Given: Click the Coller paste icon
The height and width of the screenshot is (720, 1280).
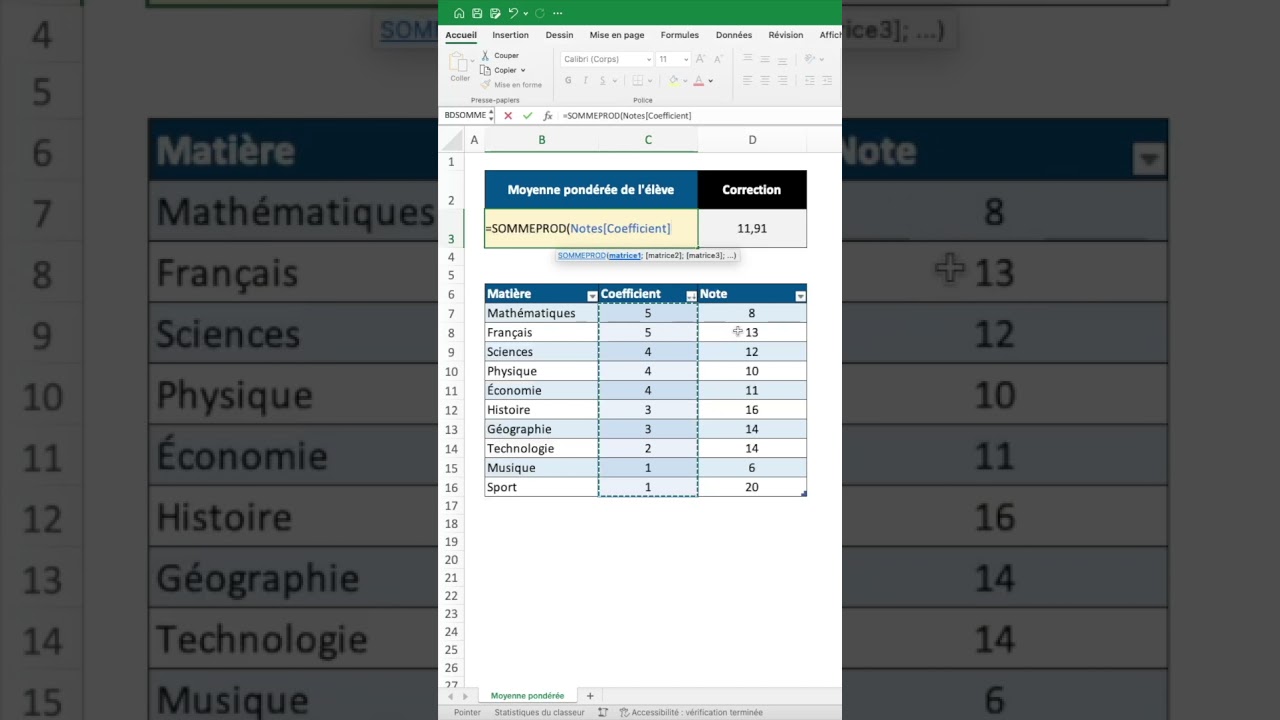Looking at the screenshot, I should tap(459, 63).
